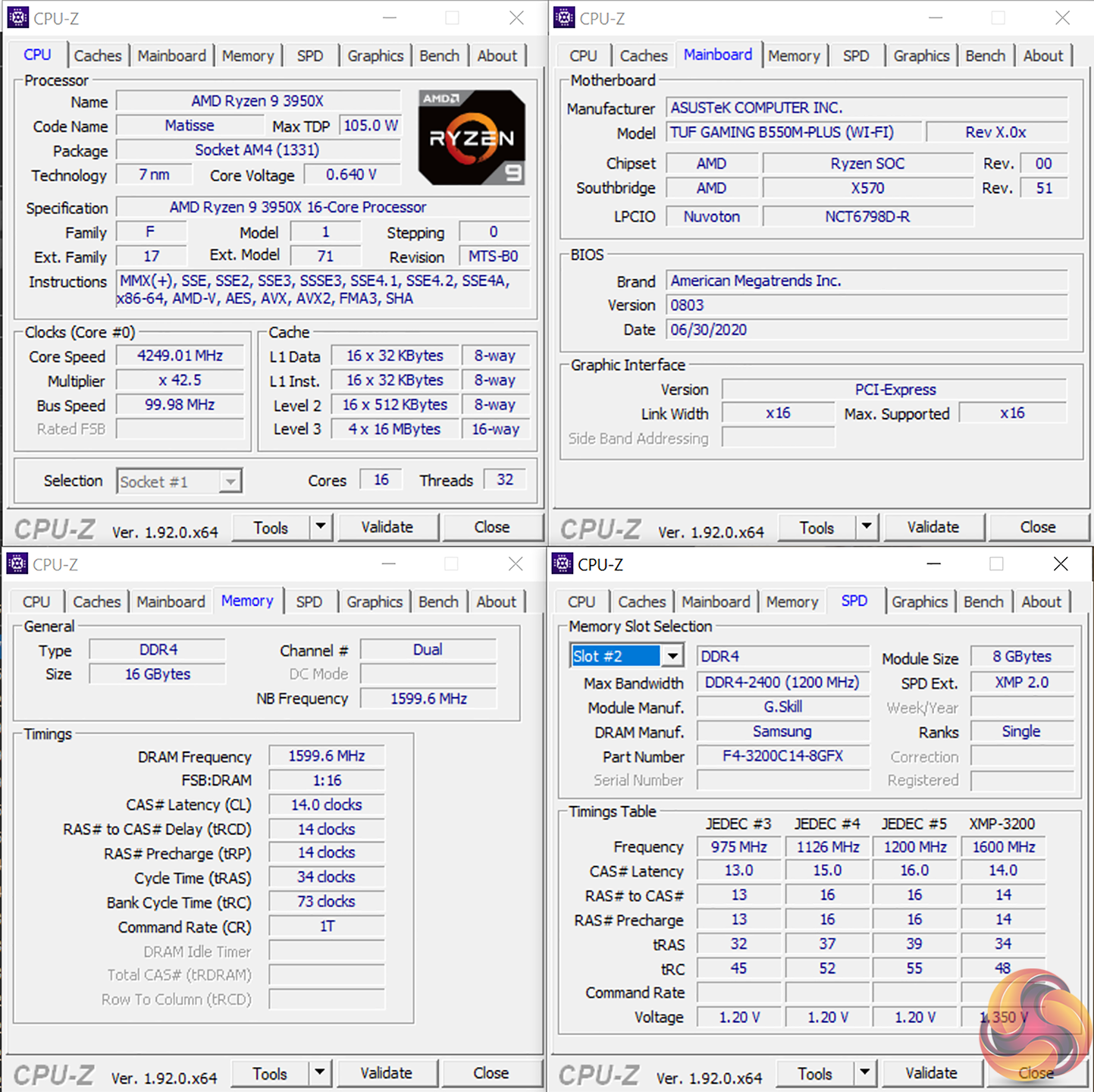Click Validate button in Memory window
Viewport: 1094px width, 1092px height.
point(387,1073)
